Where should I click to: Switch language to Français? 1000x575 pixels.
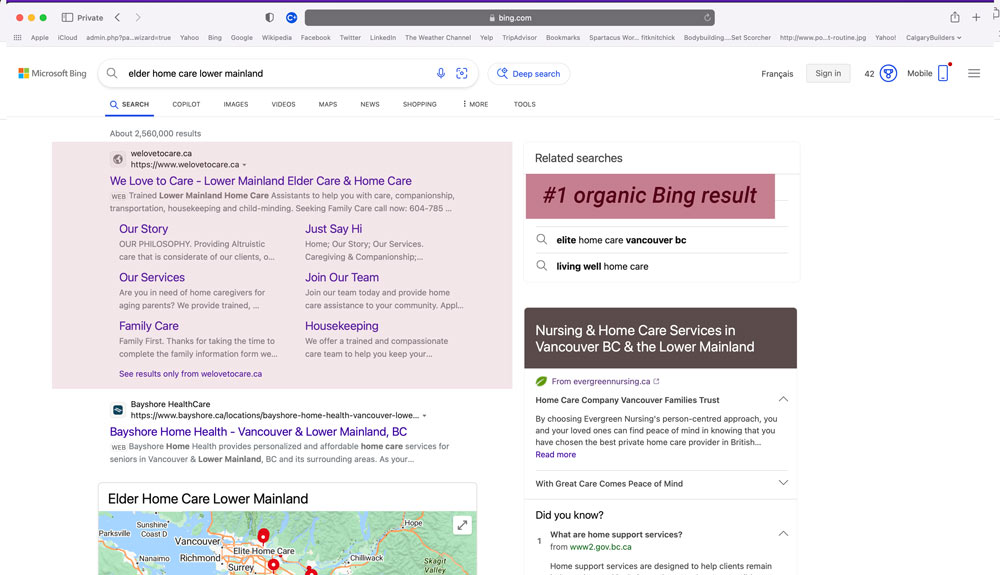click(777, 74)
